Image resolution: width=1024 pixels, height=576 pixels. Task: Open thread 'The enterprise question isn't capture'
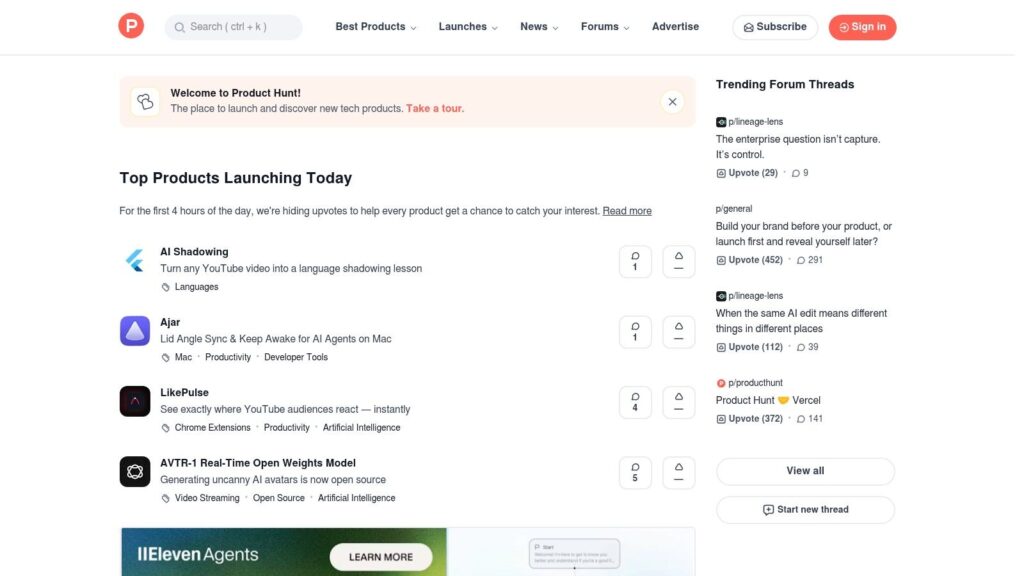(798, 147)
